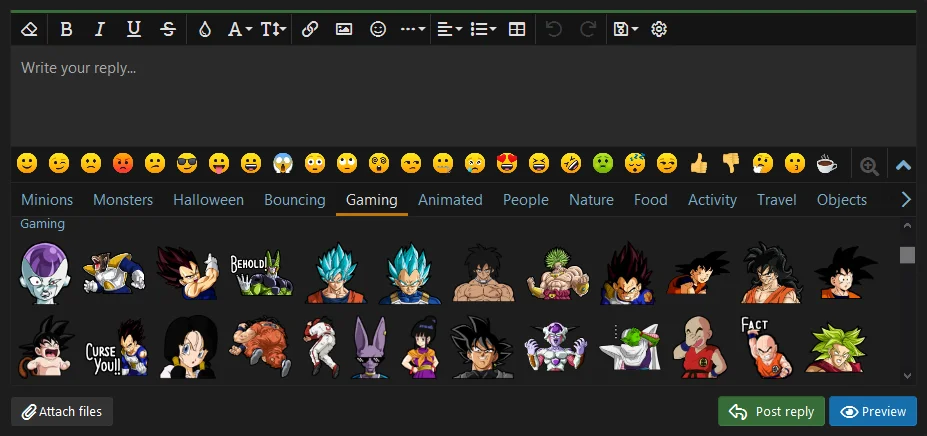Screen dimensions: 927x436
Task: Open the text Alignment dropdown
Action: tap(449, 30)
